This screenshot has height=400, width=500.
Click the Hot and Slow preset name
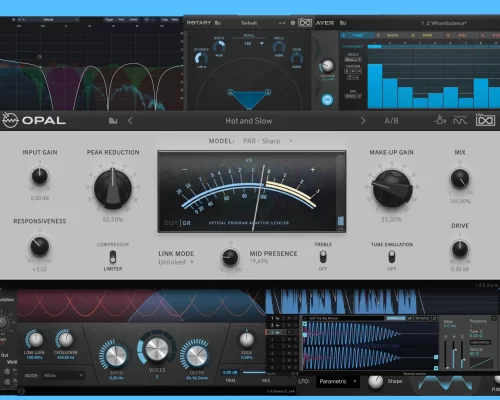tap(249, 121)
